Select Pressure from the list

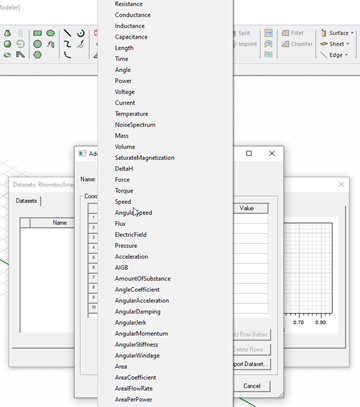(x=126, y=246)
